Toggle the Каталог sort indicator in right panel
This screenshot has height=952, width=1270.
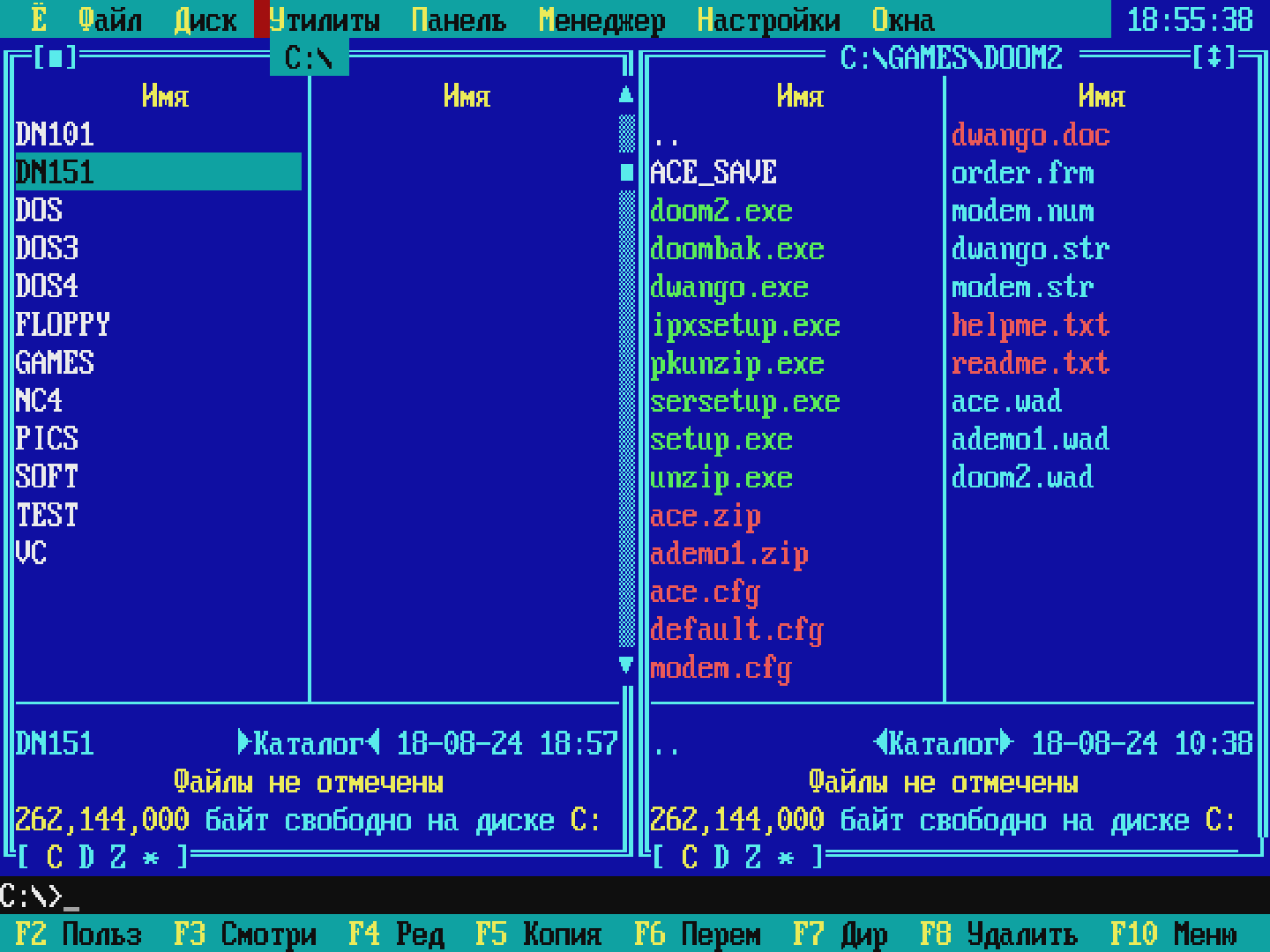pyautogui.click(x=940, y=743)
